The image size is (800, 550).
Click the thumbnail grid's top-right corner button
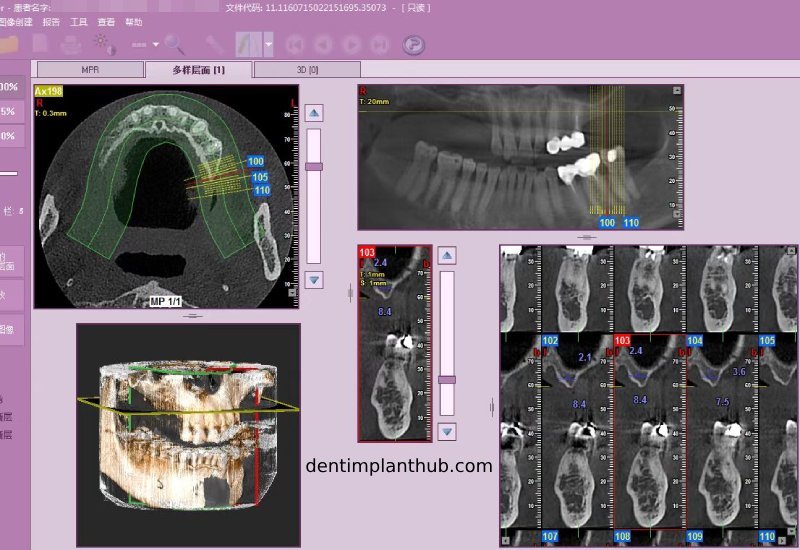(x=792, y=250)
